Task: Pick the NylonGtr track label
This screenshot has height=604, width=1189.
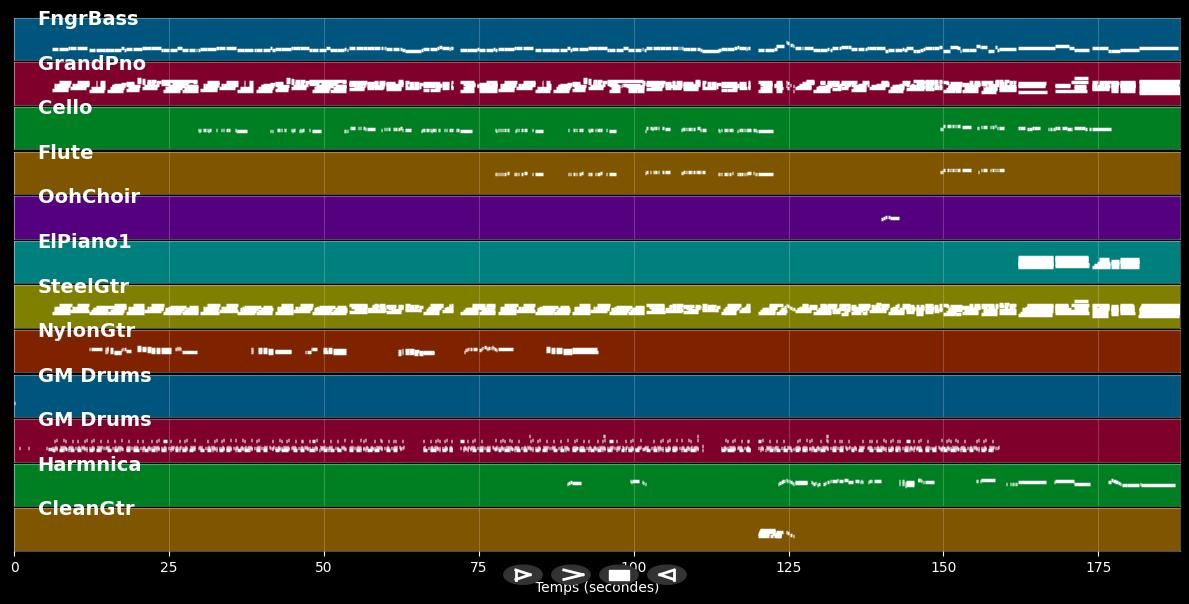Action: (x=86, y=331)
